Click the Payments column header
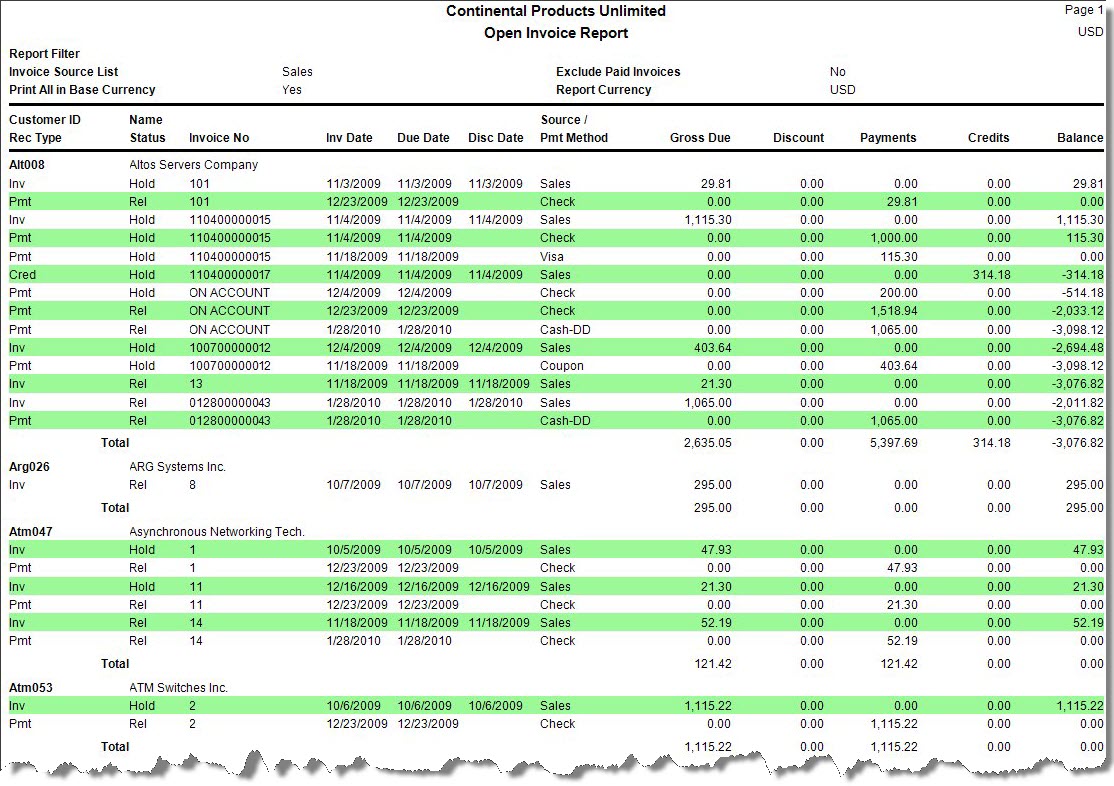This screenshot has height=786, width=1114. click(x=888, y=138)
